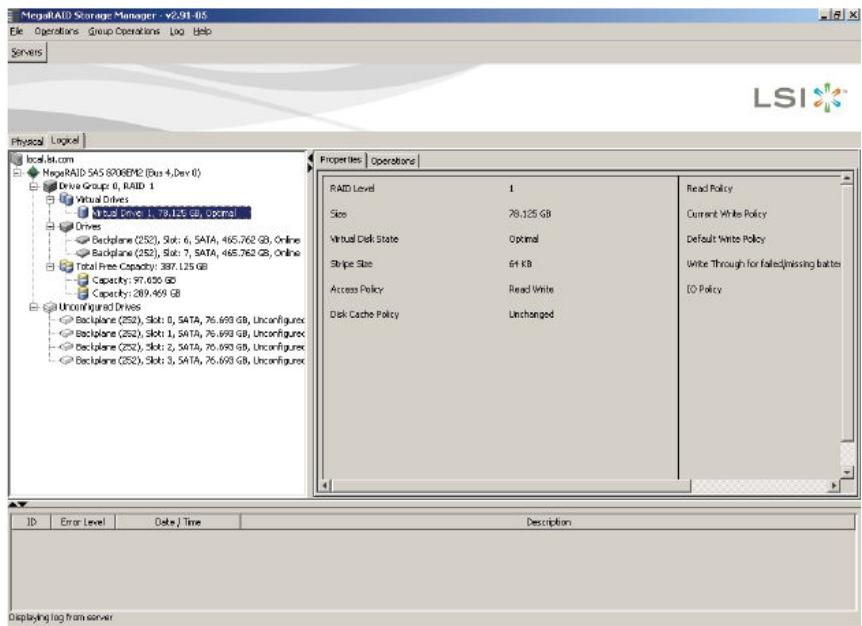Collapse the Virtual Drives node
This screenshot has width=862, height=626.
pos(51,200)
